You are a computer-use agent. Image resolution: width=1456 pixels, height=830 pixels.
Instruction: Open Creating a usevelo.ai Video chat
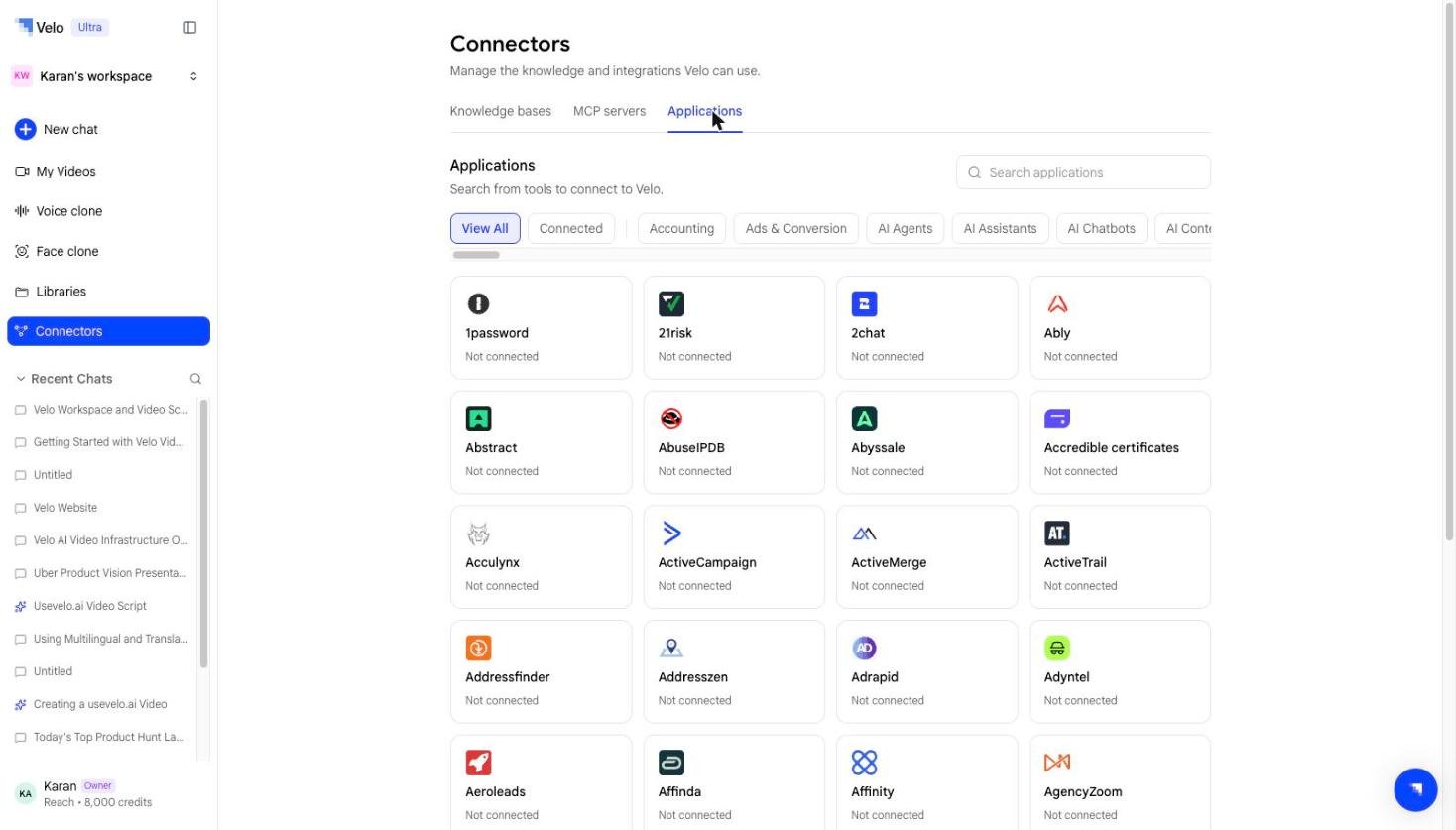101,704
